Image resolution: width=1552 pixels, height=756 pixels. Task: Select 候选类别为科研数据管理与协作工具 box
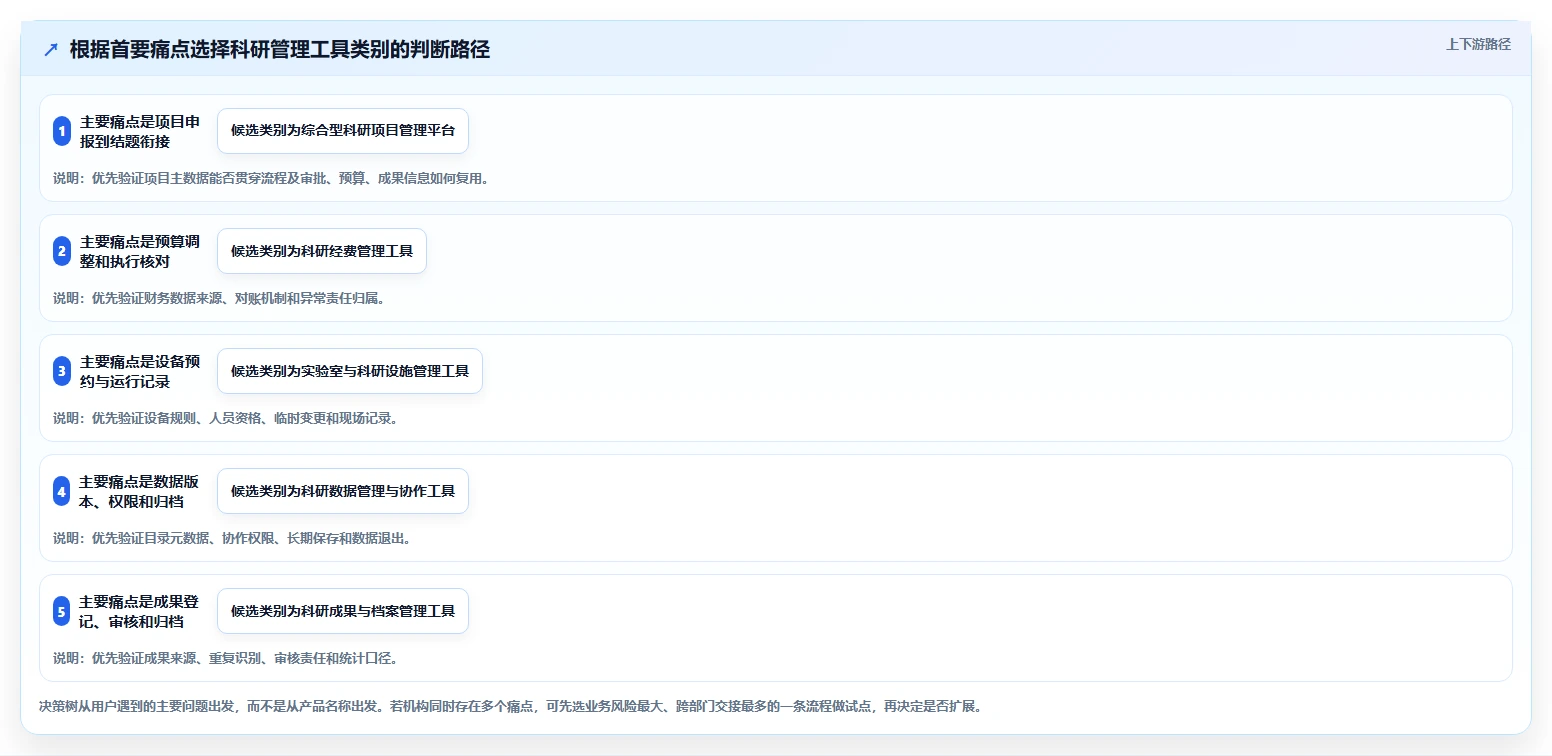click(343, 491)
